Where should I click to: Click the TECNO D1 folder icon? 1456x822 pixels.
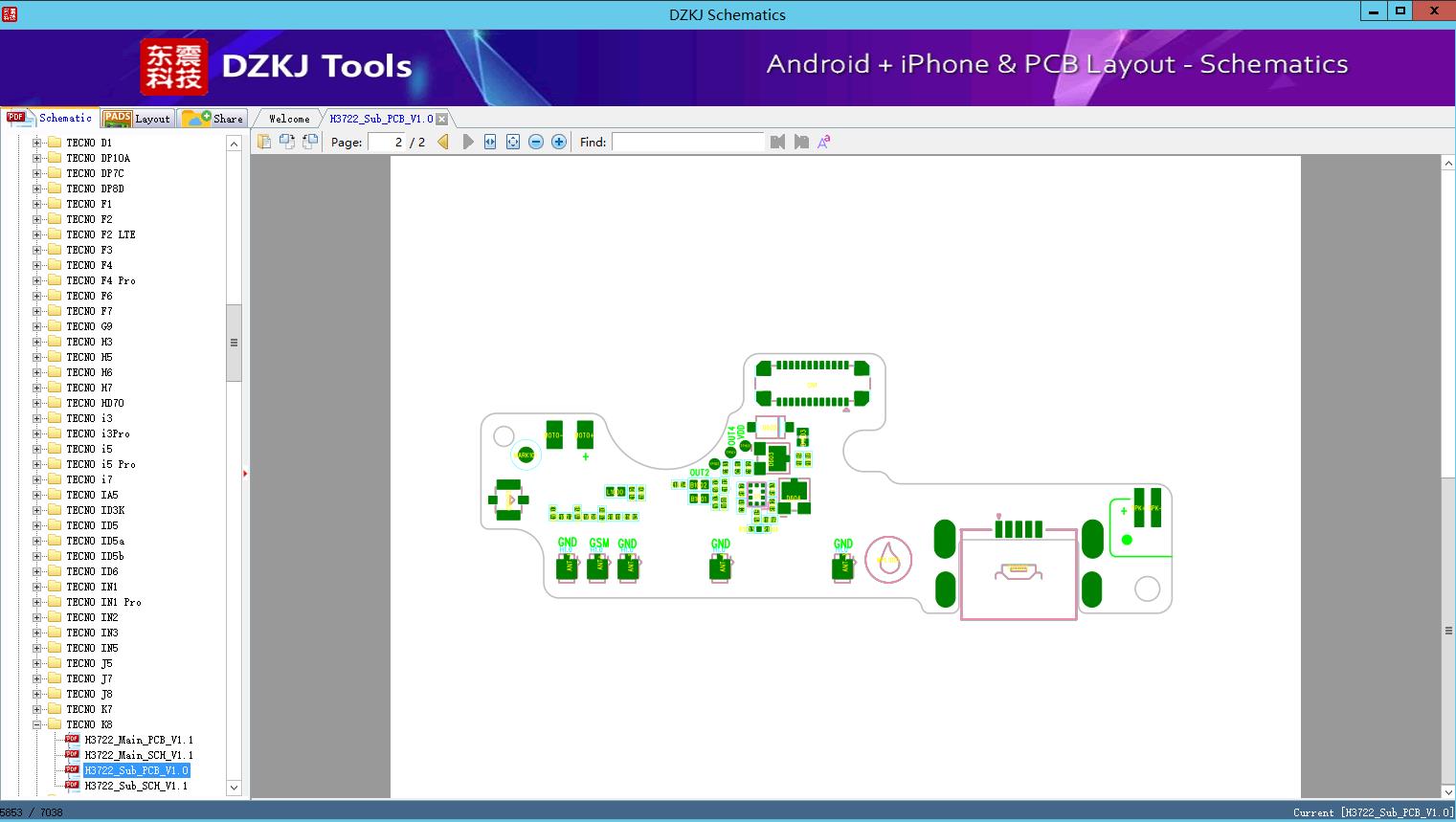click(x=55, y=143)
